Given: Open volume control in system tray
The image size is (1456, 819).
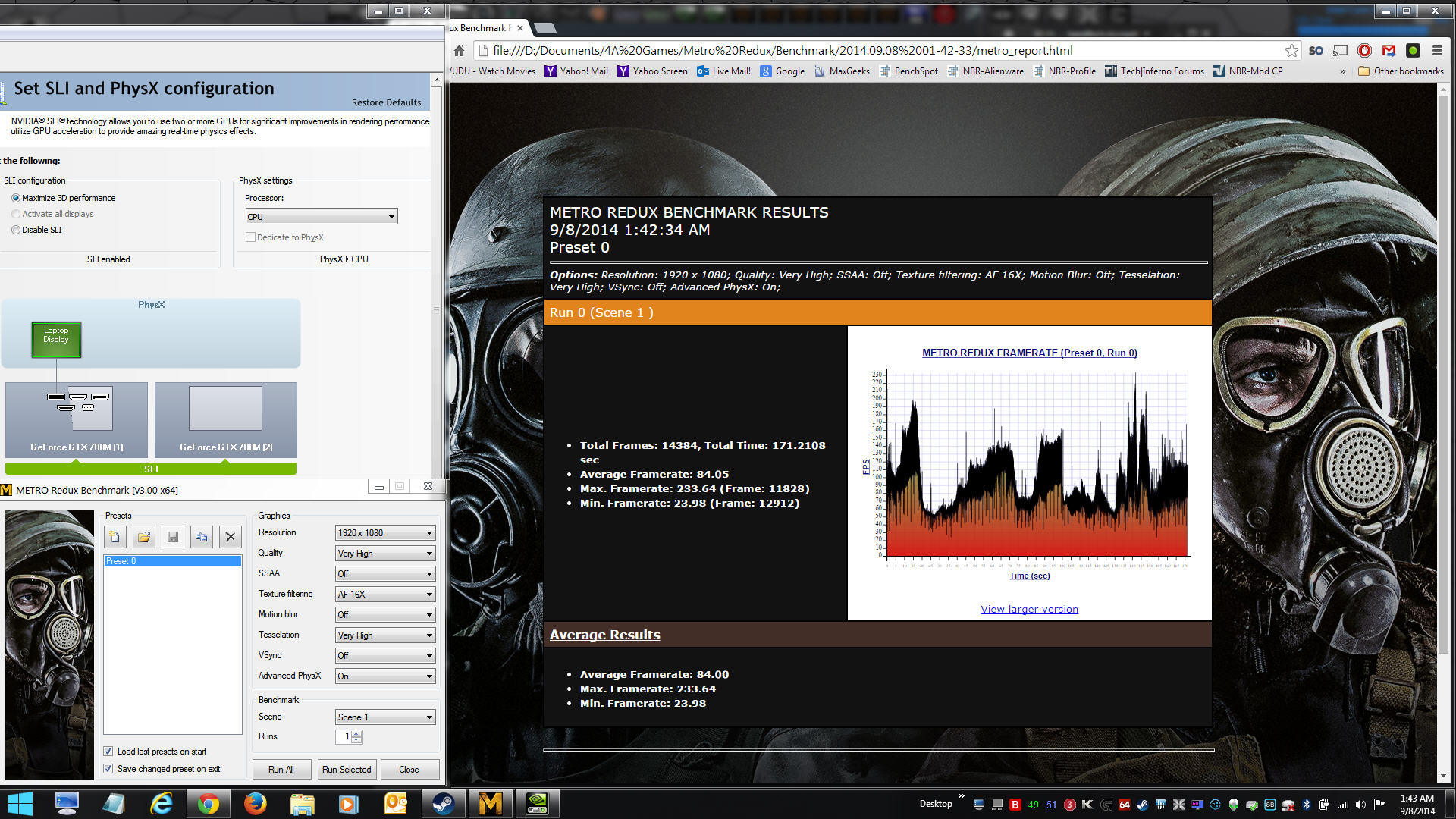Looking at the screenshot, I should tap(1360, 805).
